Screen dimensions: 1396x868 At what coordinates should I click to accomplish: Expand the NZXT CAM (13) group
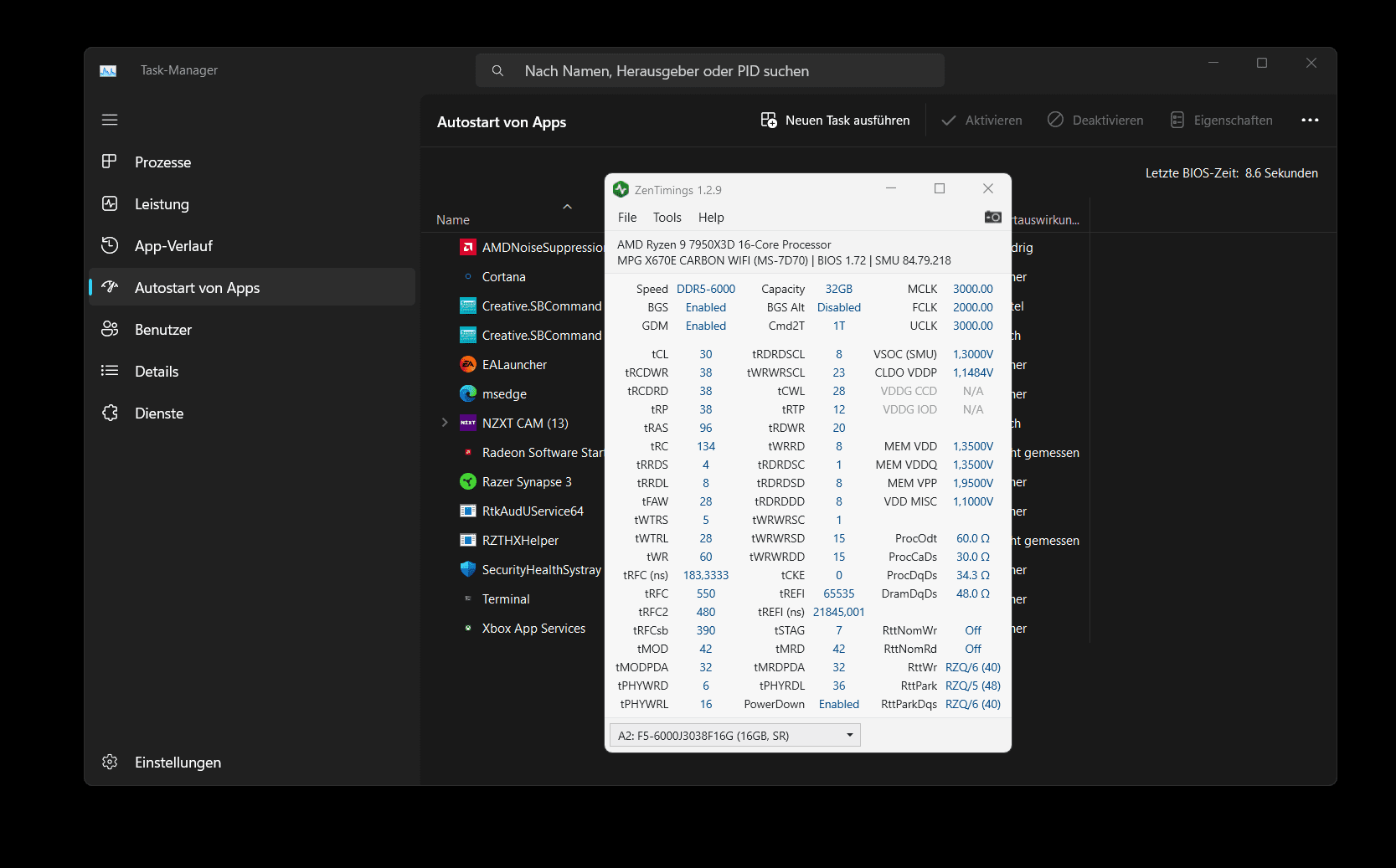click(x=445, y=423)
